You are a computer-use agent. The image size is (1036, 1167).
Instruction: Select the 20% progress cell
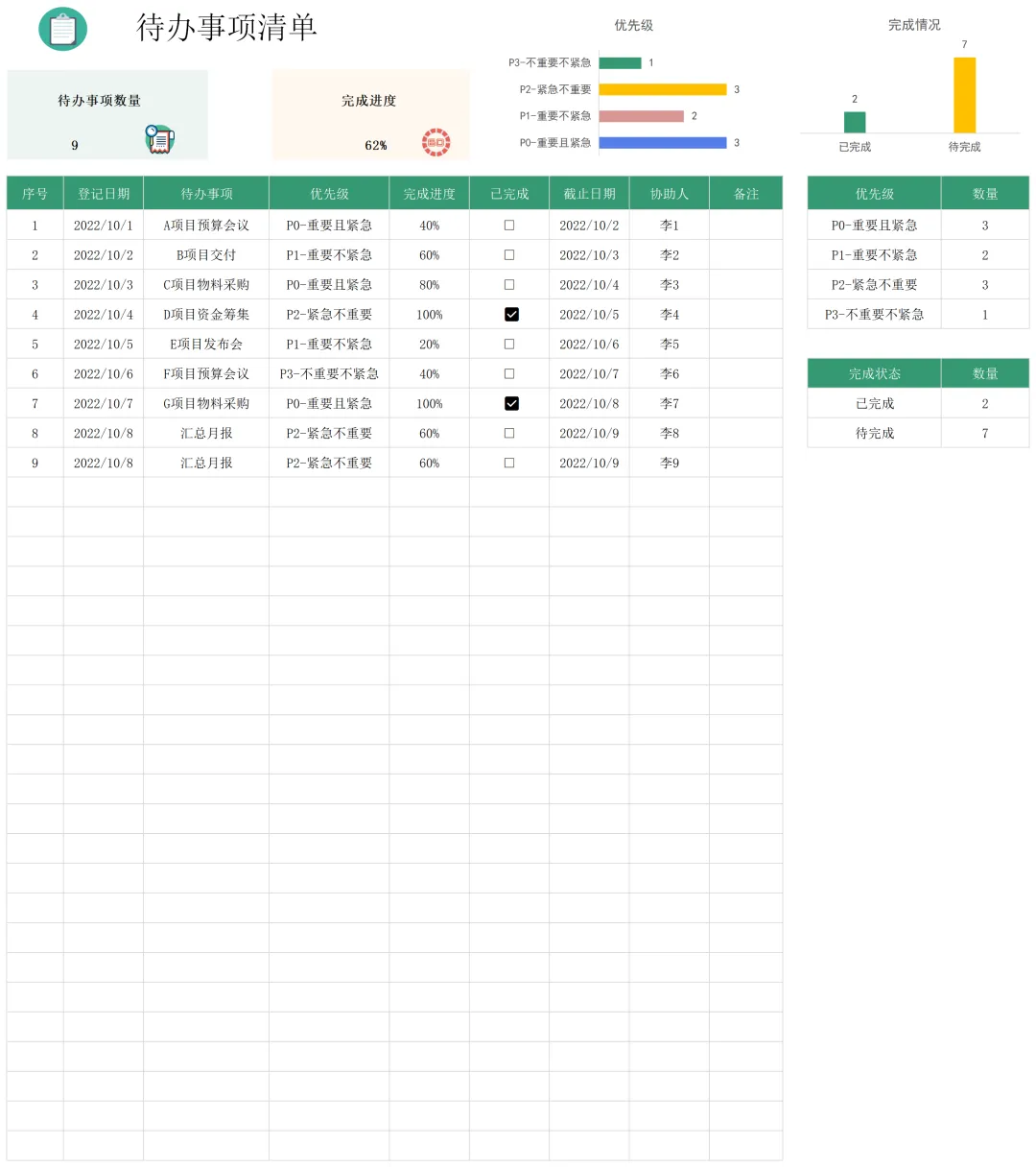click(430, 344)
